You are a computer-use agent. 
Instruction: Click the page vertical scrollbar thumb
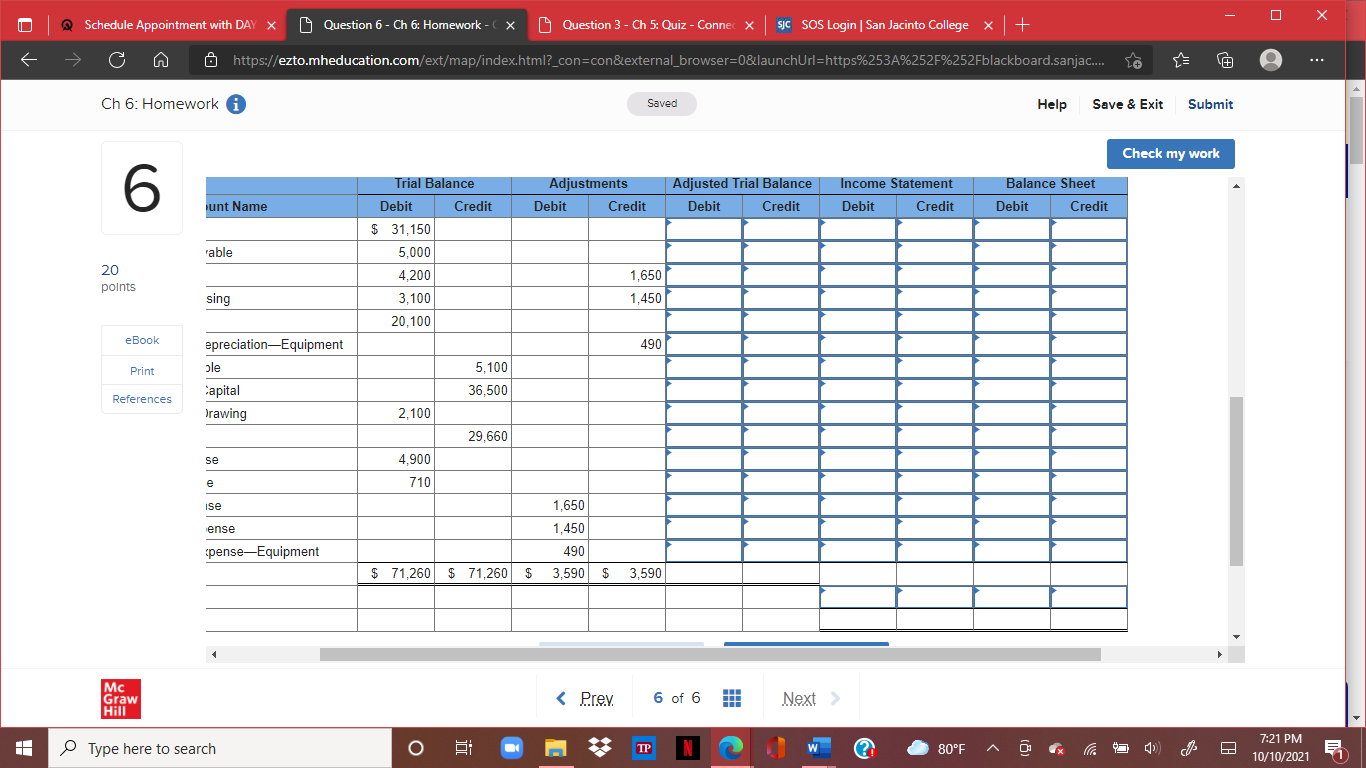click(1357, 129)
